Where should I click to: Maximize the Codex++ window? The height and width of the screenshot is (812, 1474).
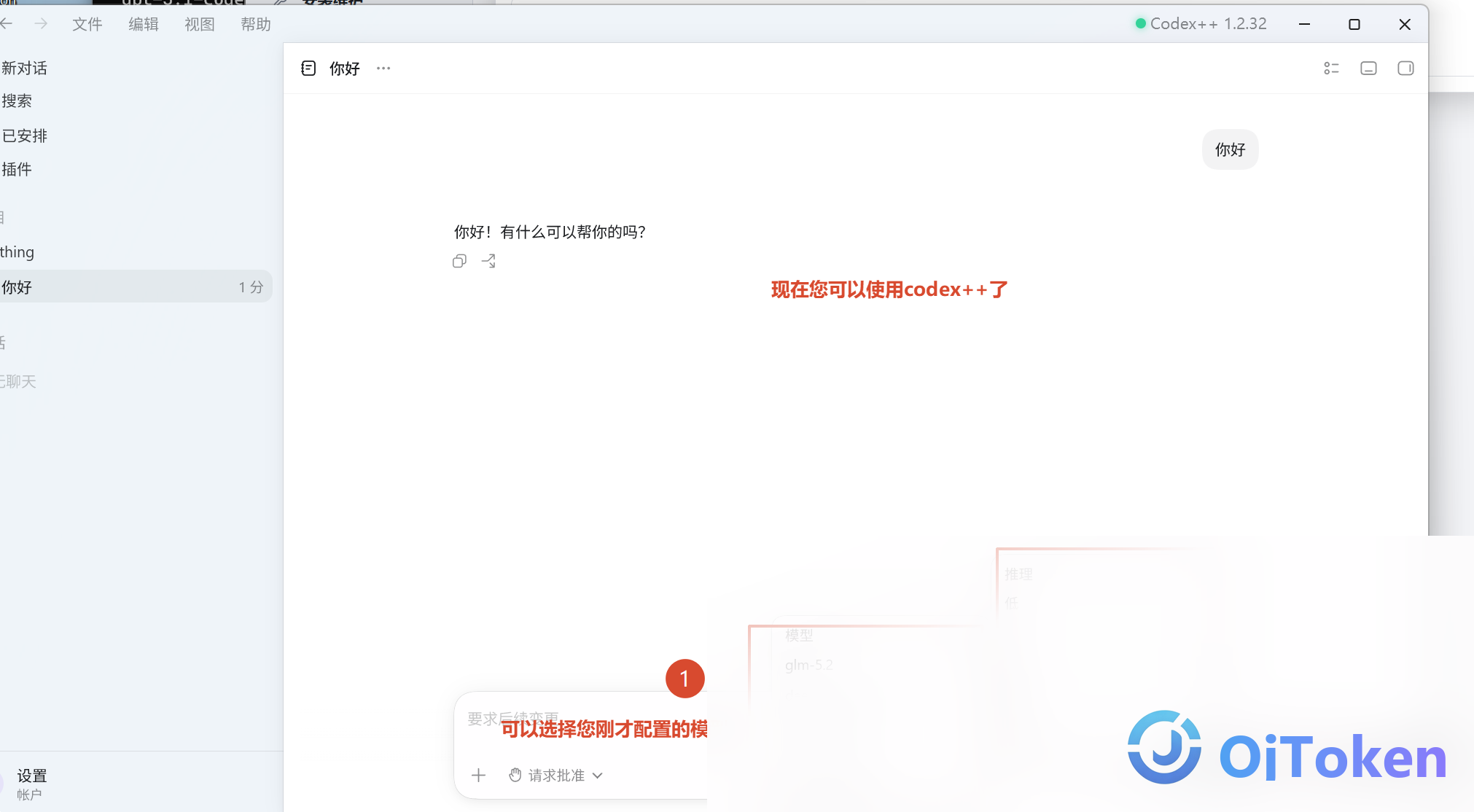(1354, 24)
